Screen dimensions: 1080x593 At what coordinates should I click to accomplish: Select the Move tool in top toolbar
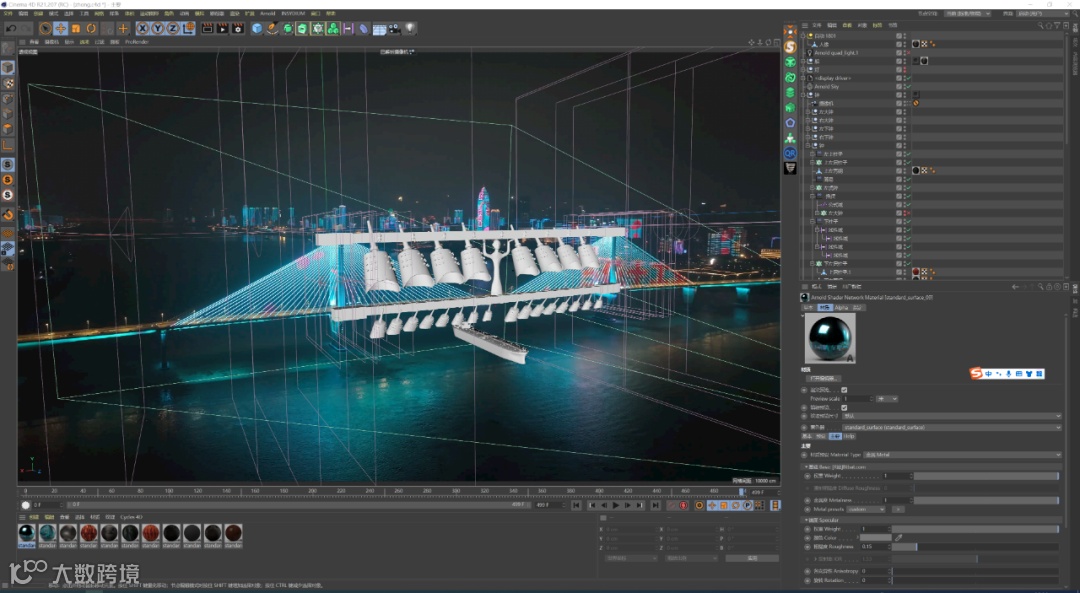[x=60, y=28]
